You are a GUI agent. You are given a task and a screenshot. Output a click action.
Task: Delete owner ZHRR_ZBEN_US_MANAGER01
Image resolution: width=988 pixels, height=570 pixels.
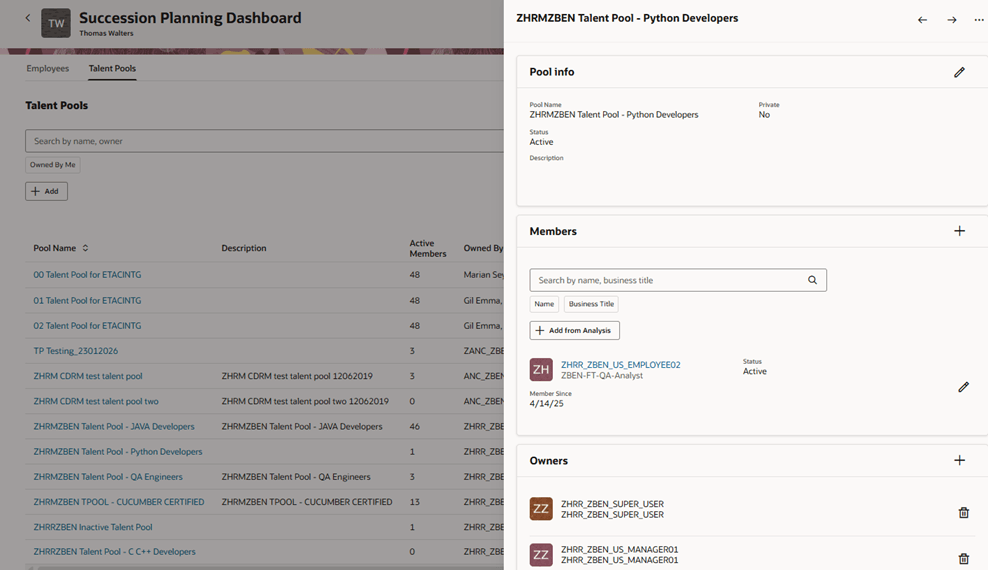[963, 558]
